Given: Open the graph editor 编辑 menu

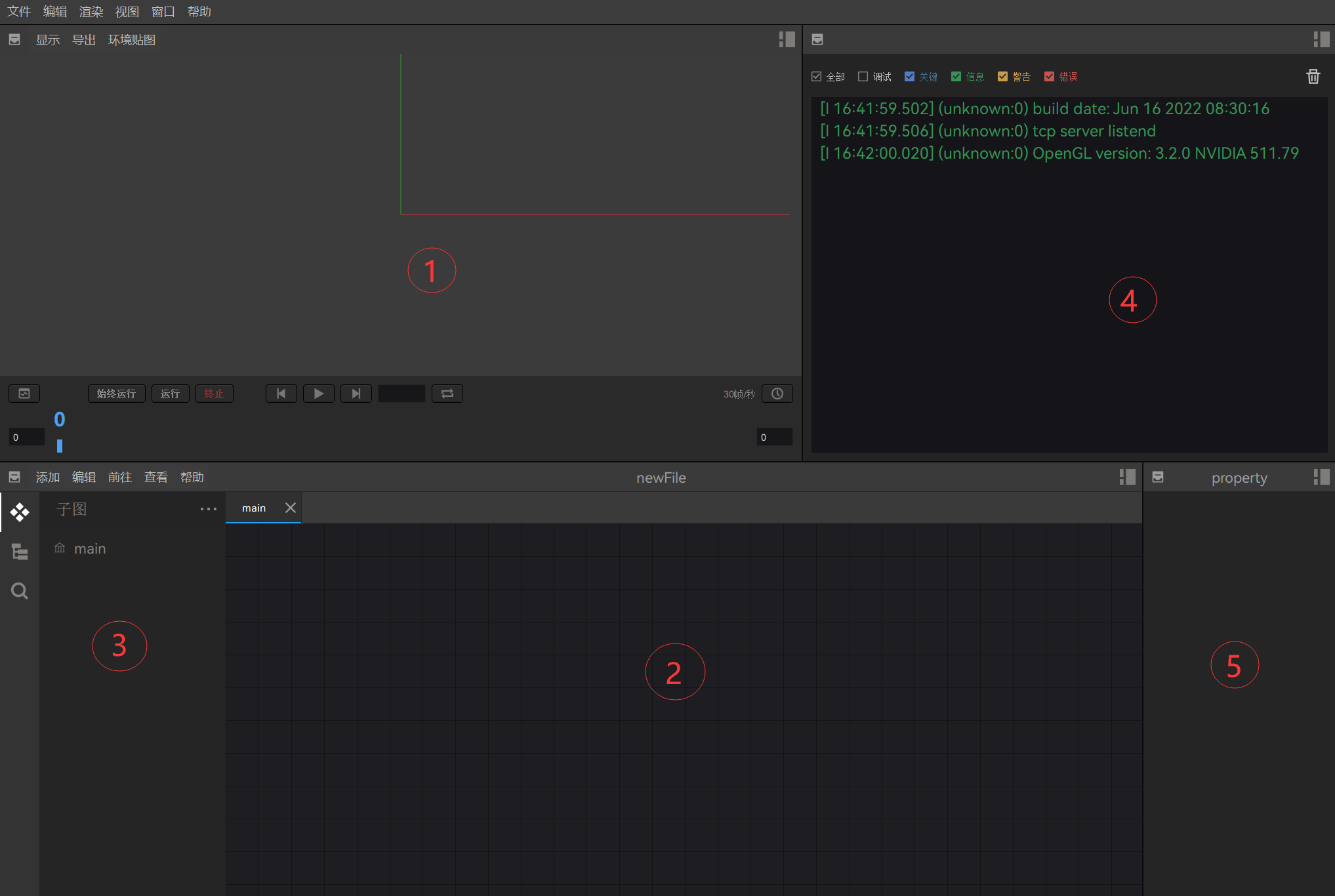Looking at the screenshot, I should pyautogui.click(x=84, y=478).
